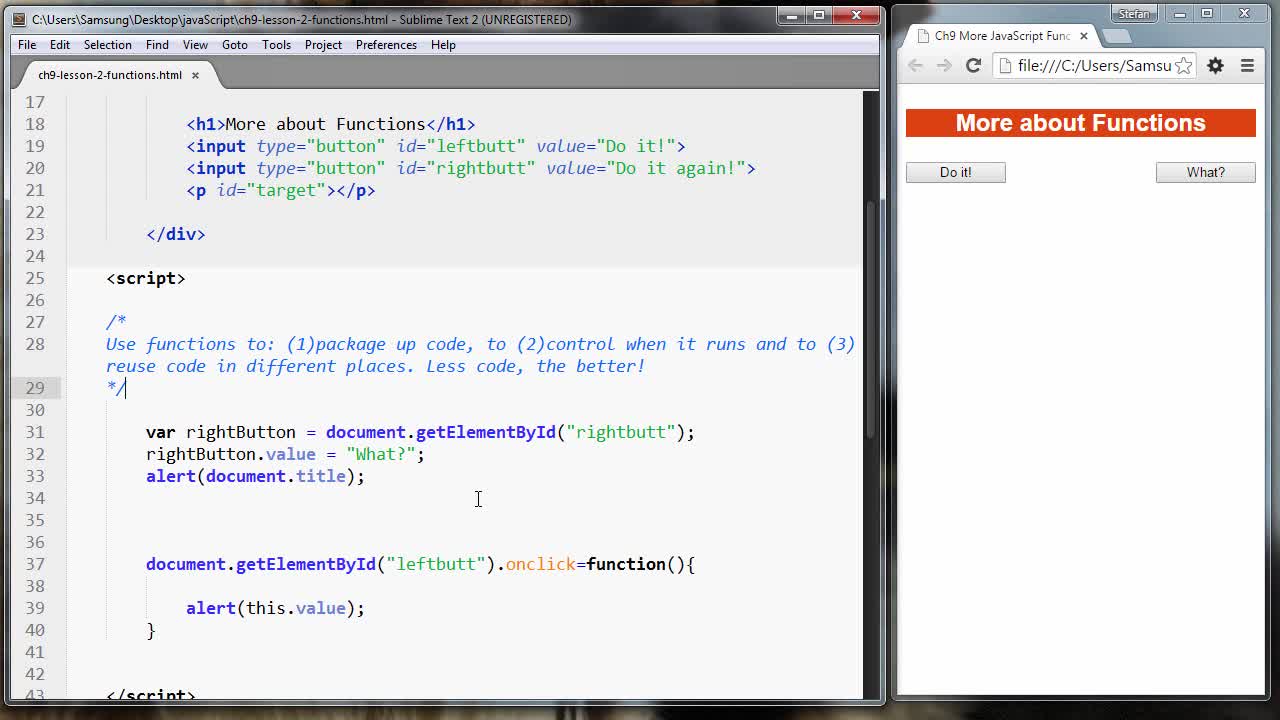Open the Tools menu
1280x720 pixels.
coord(276,45)
